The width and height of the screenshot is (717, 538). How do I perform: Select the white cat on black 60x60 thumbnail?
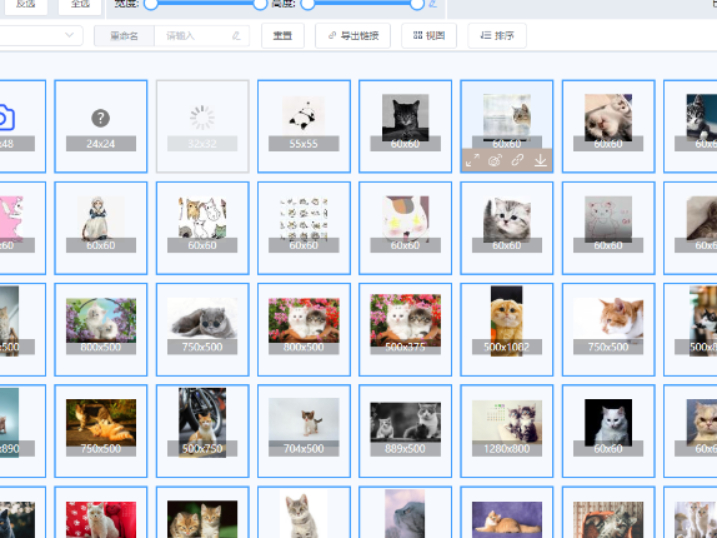(x=609, y=431)
